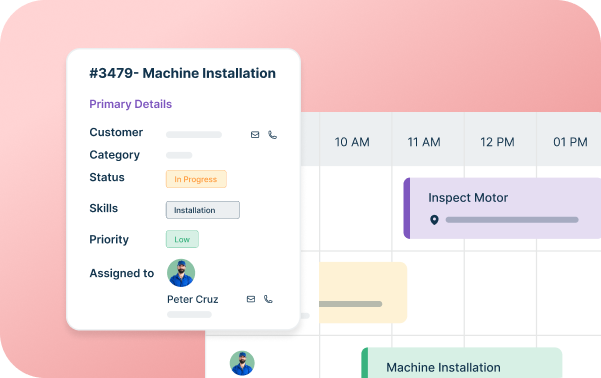Click the 'Category' field label
Viewport: 601px width, 378px height.
click(x=115, y=155)
